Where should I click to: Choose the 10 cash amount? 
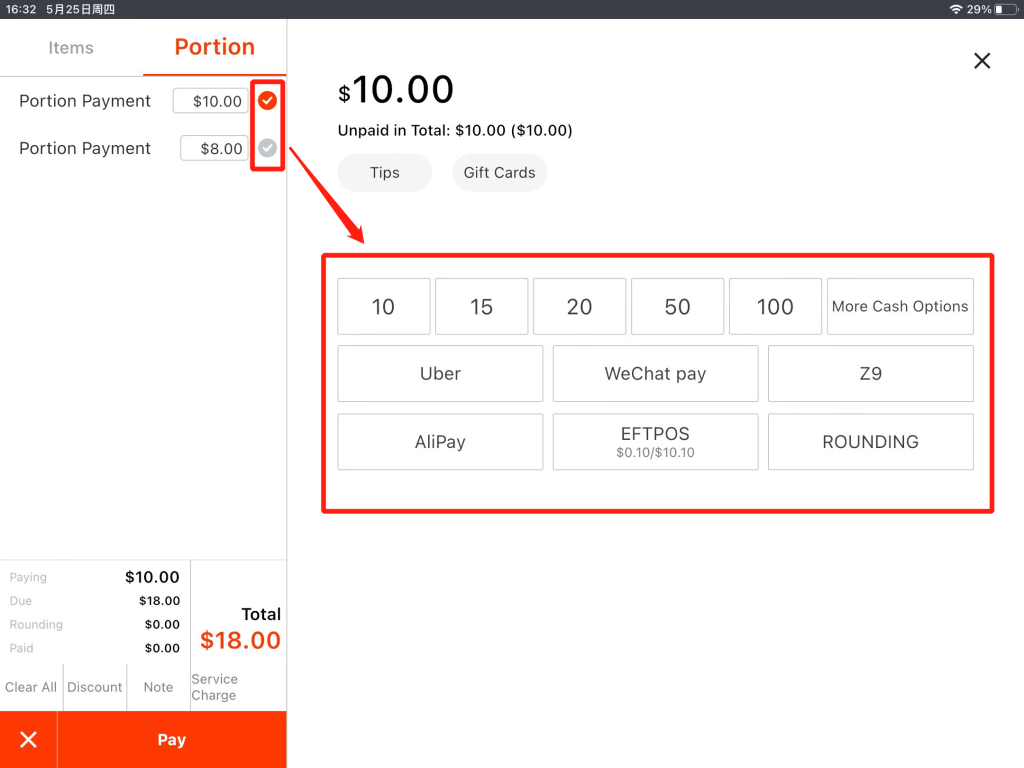[383, 306]
